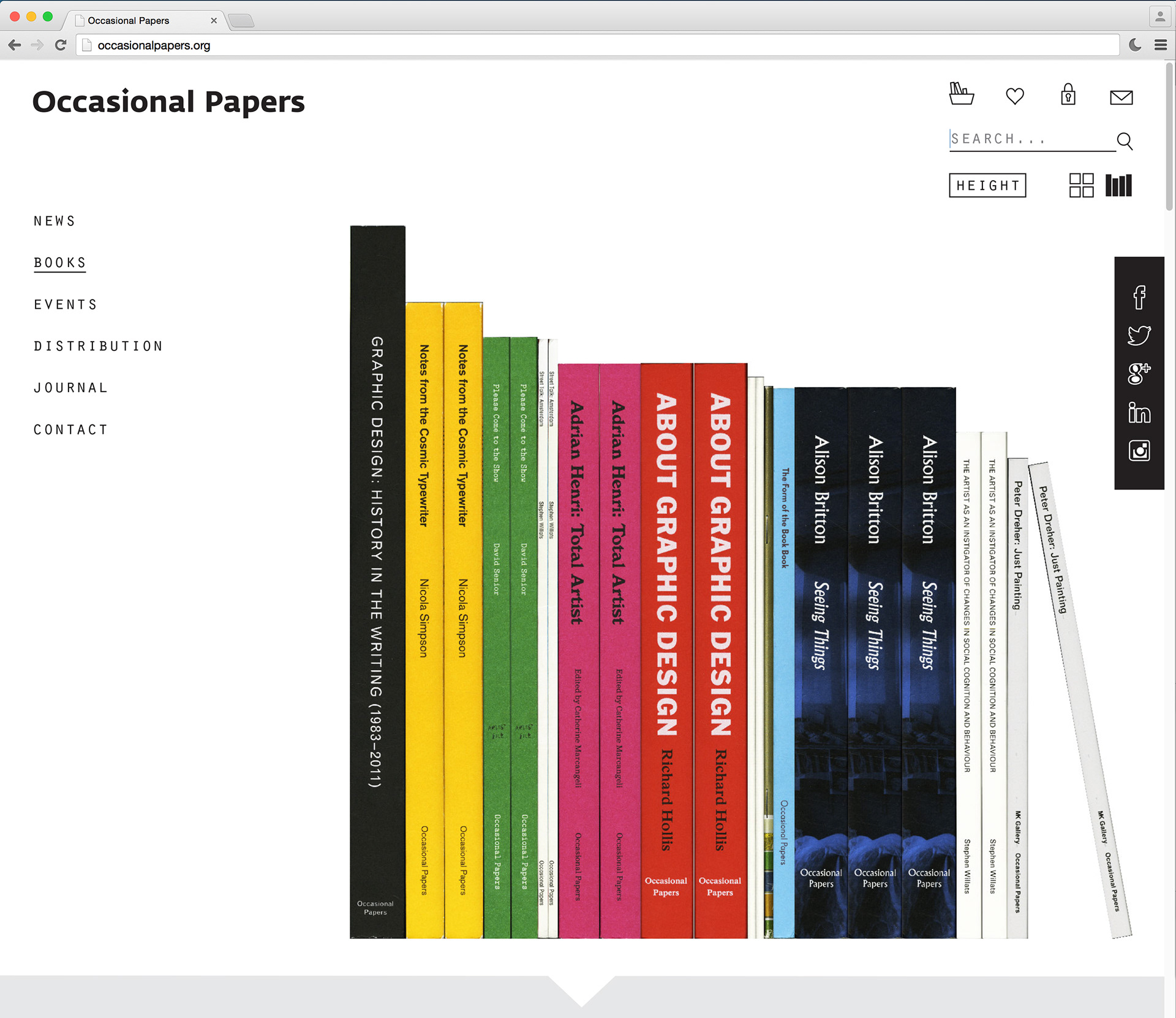Open the LinkedIn icon
This screenshot has width=1176, height=1018.
[x=1139, y=413]
